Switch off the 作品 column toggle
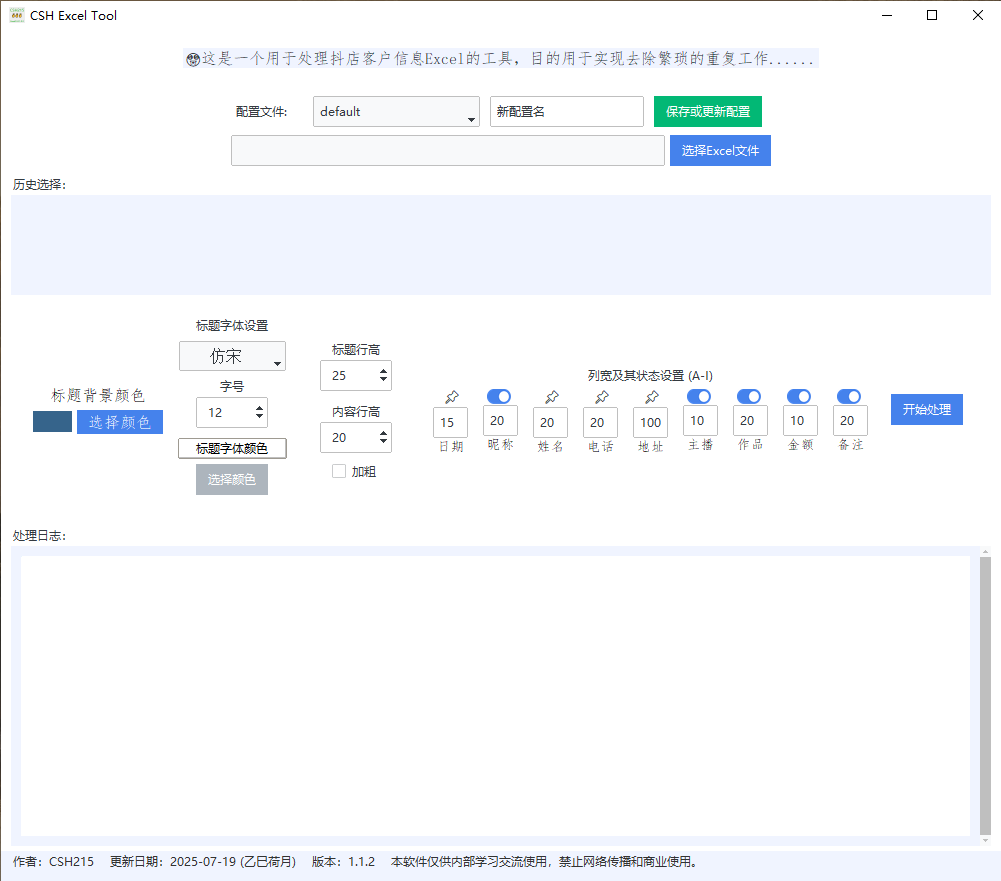 coord(749,396)
